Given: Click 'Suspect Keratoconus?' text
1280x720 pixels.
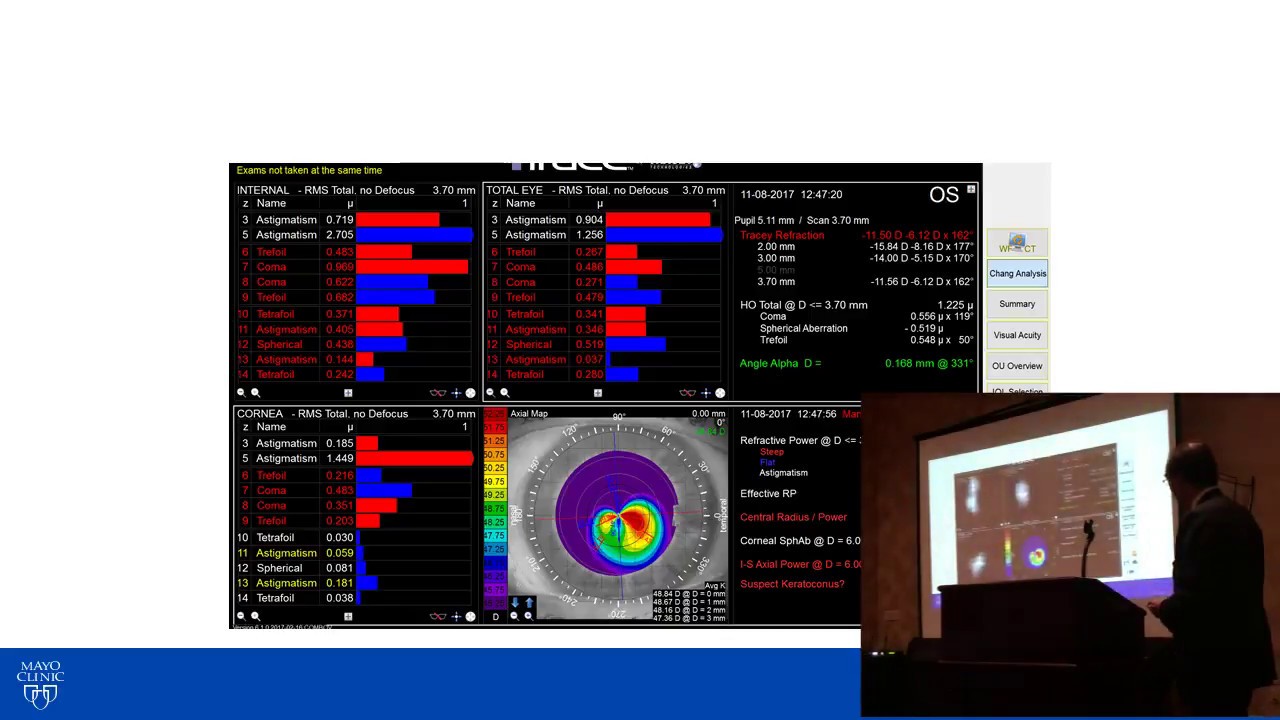Looking at the screenshot, I should point(792,584).
